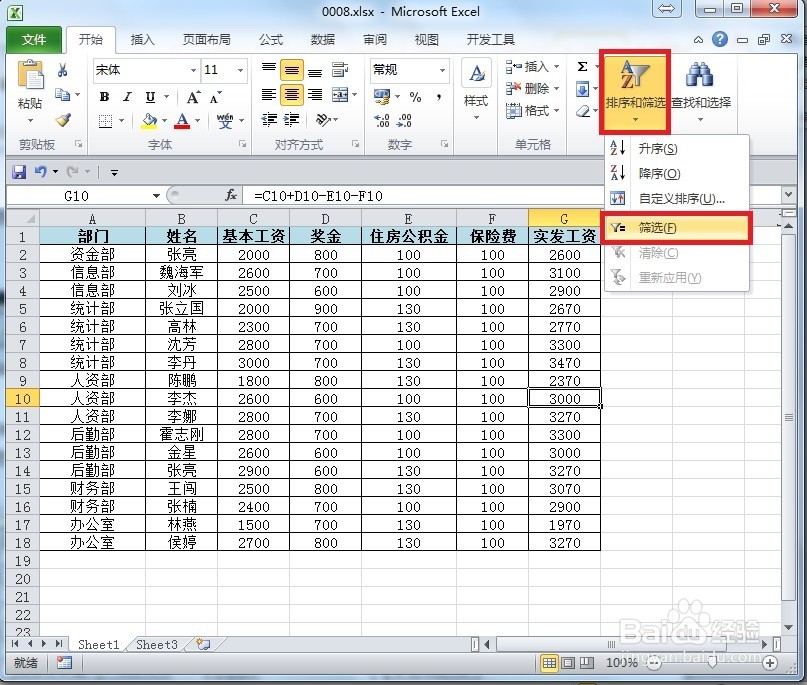
Task: Decrease indent icon
Action: (x=269, y=120)
